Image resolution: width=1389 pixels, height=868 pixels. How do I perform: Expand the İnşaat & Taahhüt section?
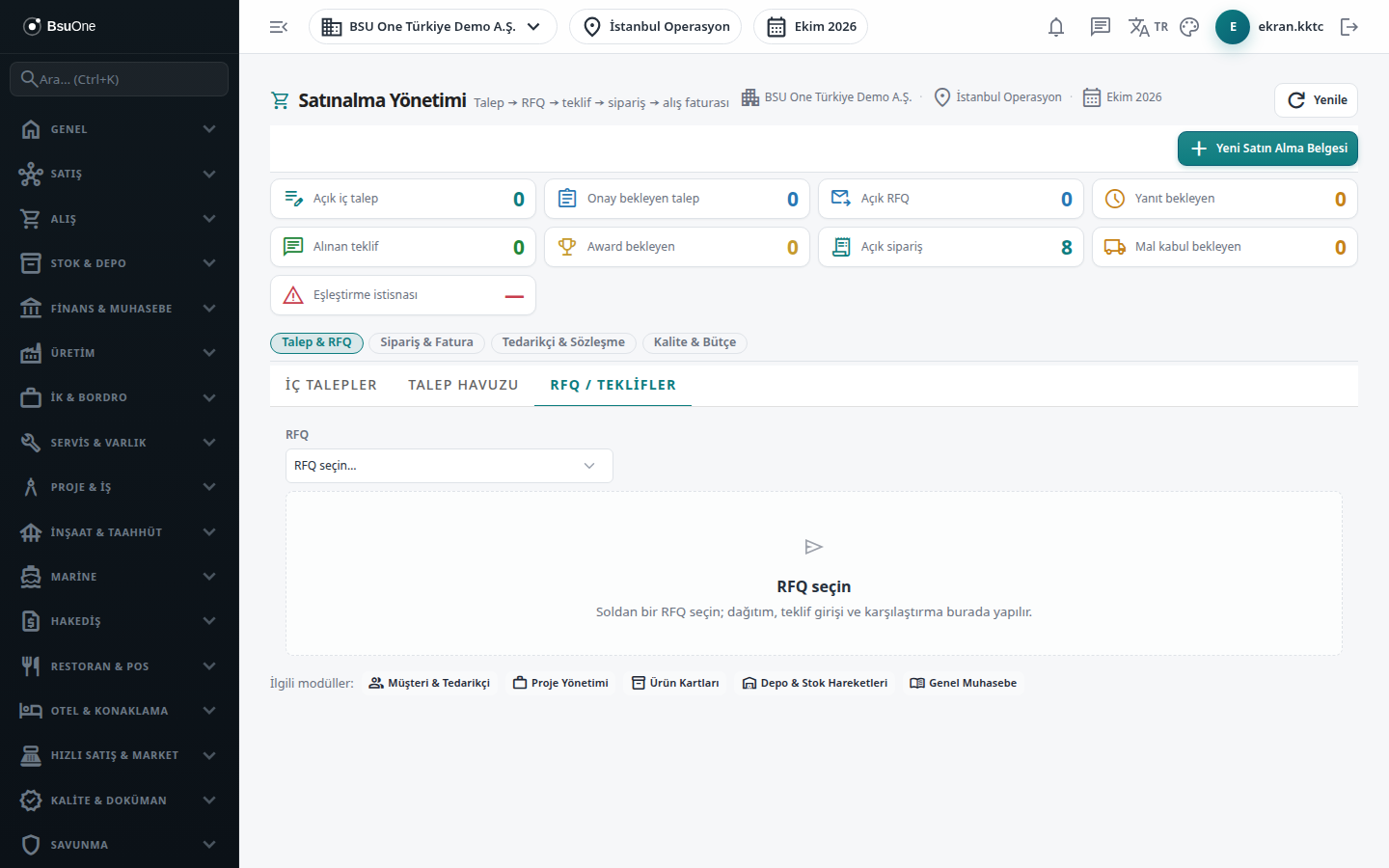point(120,532)
